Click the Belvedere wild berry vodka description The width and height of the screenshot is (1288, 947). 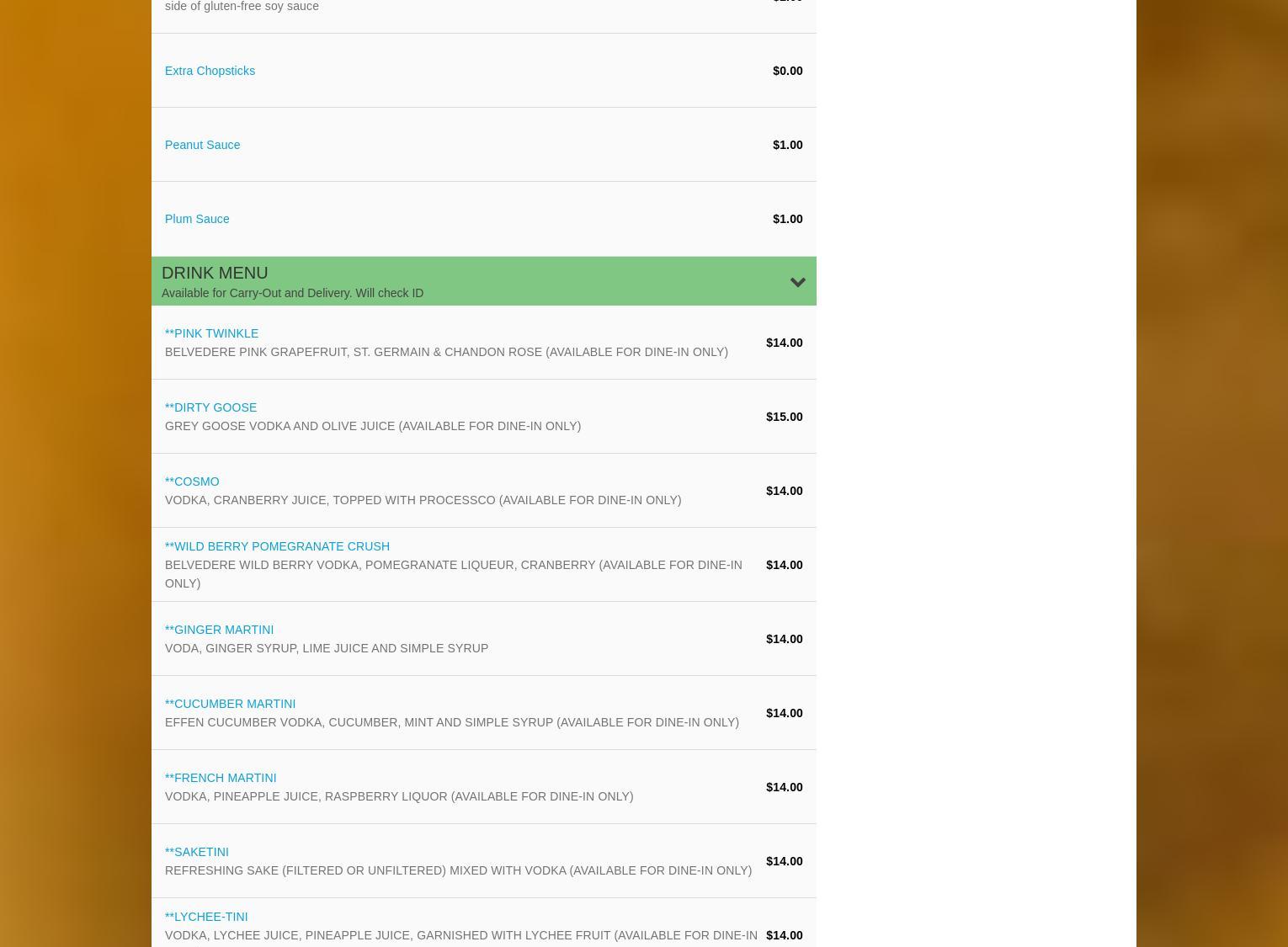454,574
